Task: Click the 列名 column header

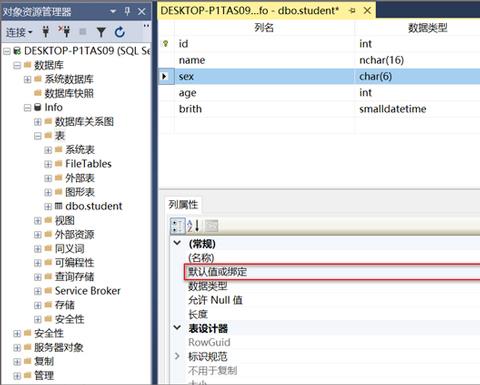Action: (x=264, y=28)
